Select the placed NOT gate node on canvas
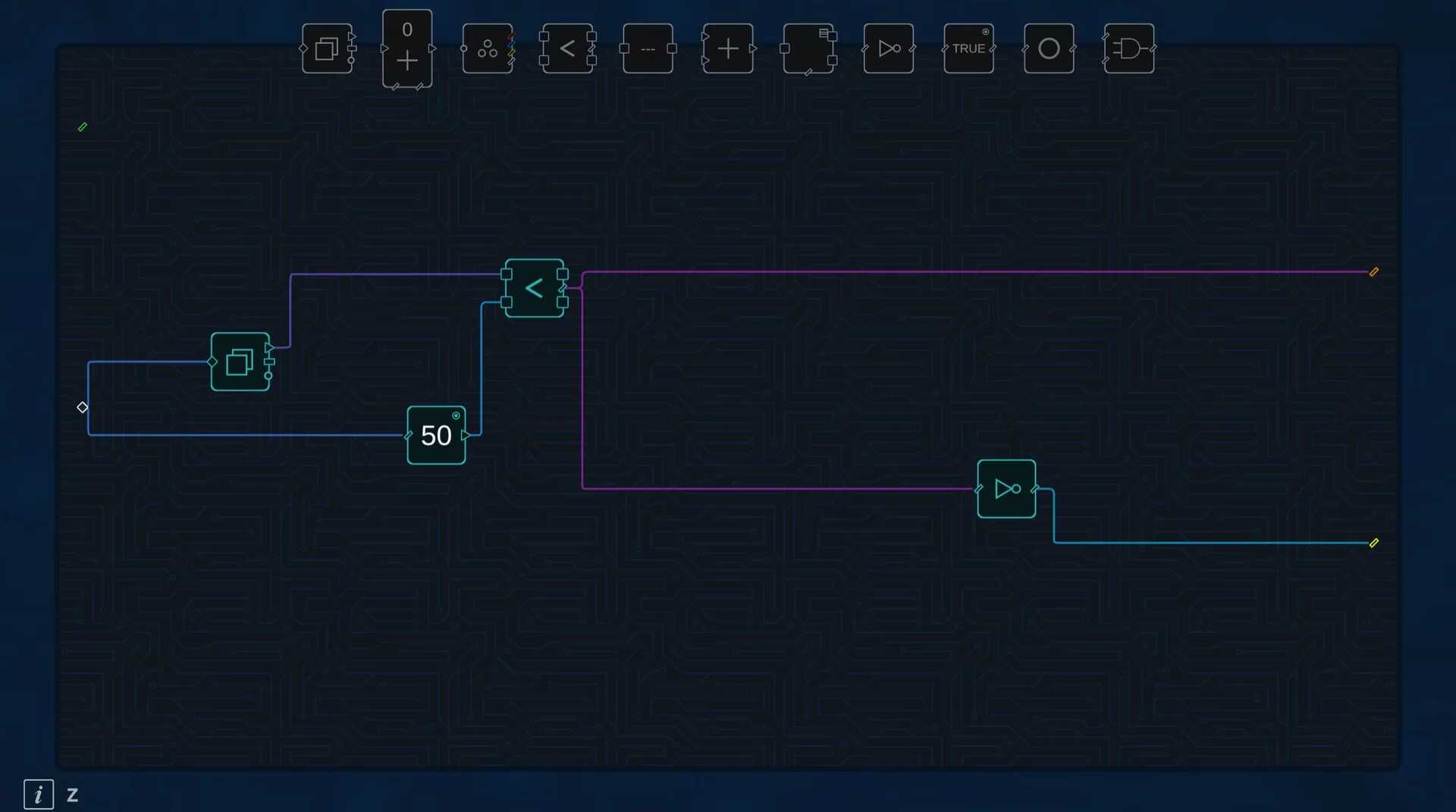The height and width of the screenshot is (812, 1456). click(x=1006, y=489)
